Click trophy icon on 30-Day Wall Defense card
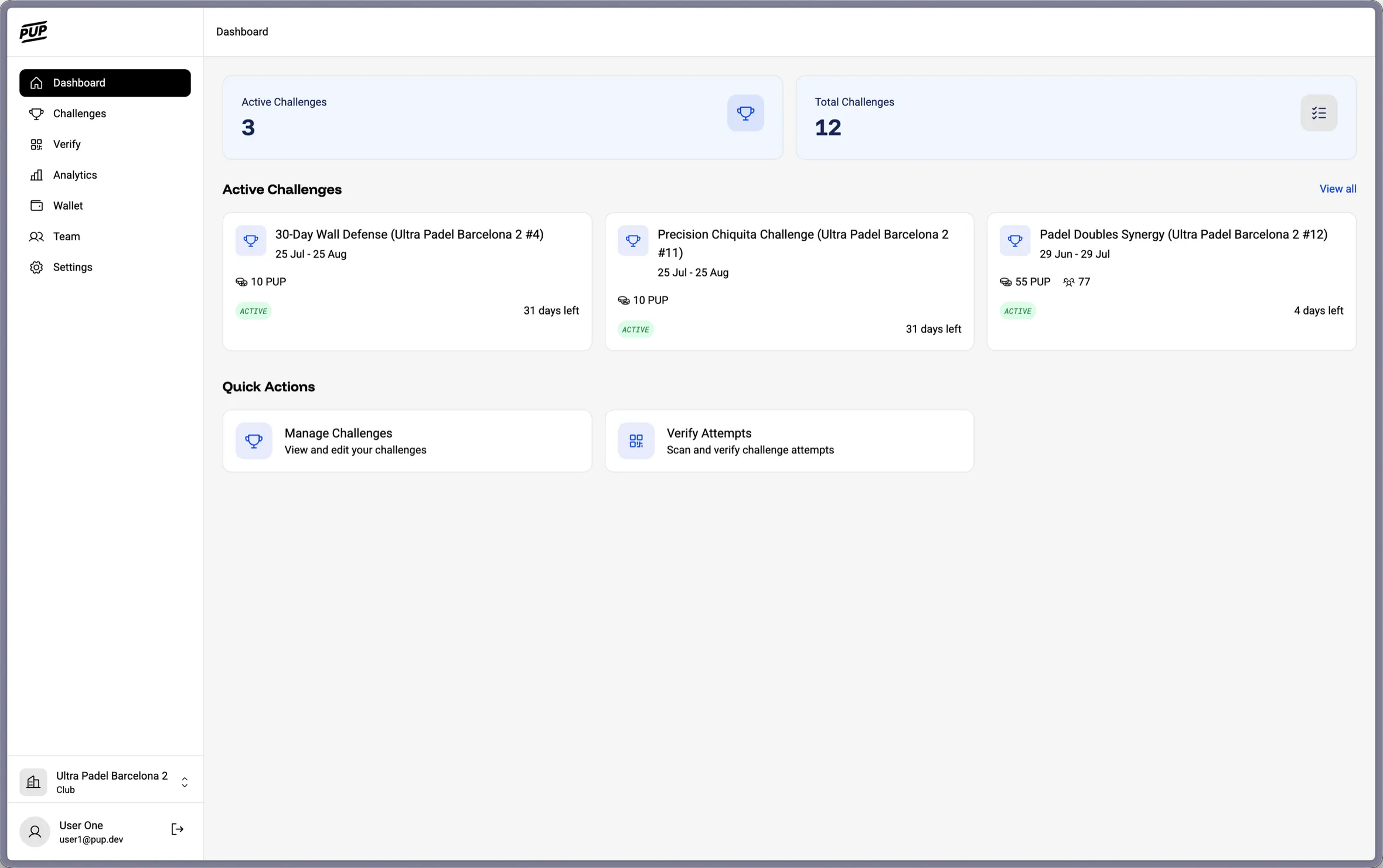The width and height of the screenshot is (1383, 868). point(251,241)
